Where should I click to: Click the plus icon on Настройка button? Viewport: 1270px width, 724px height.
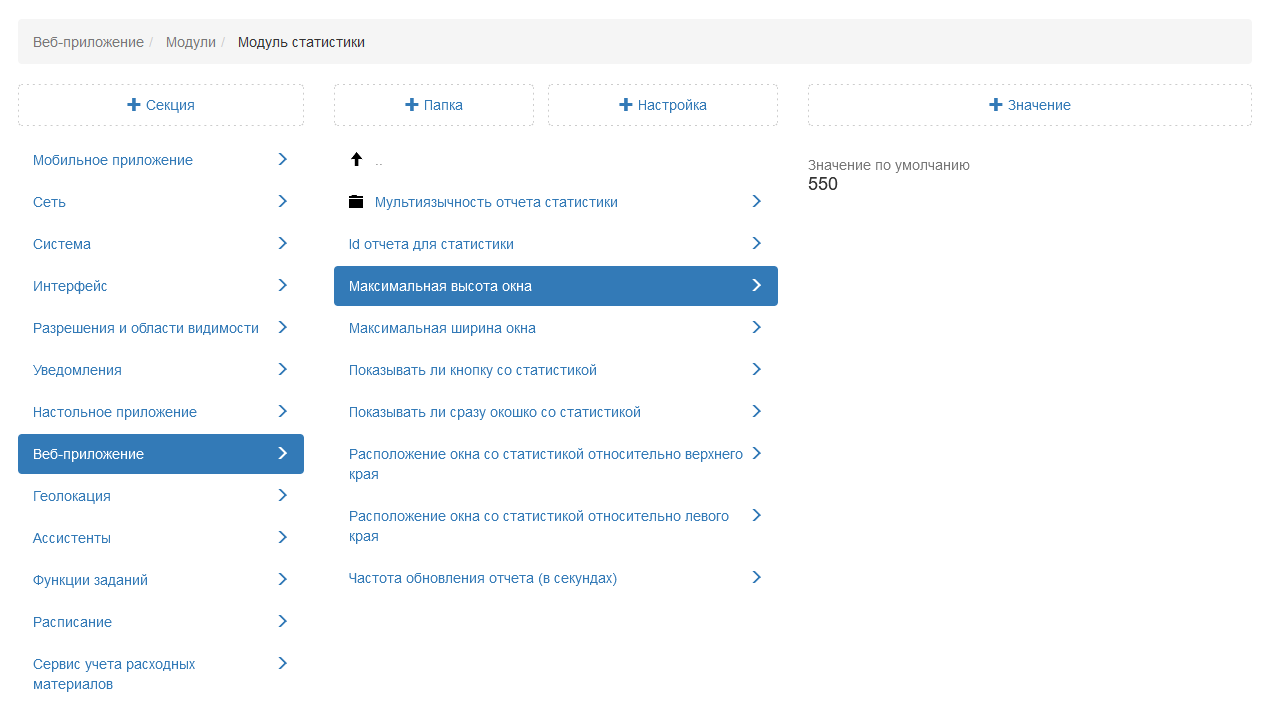coord(626,105)
